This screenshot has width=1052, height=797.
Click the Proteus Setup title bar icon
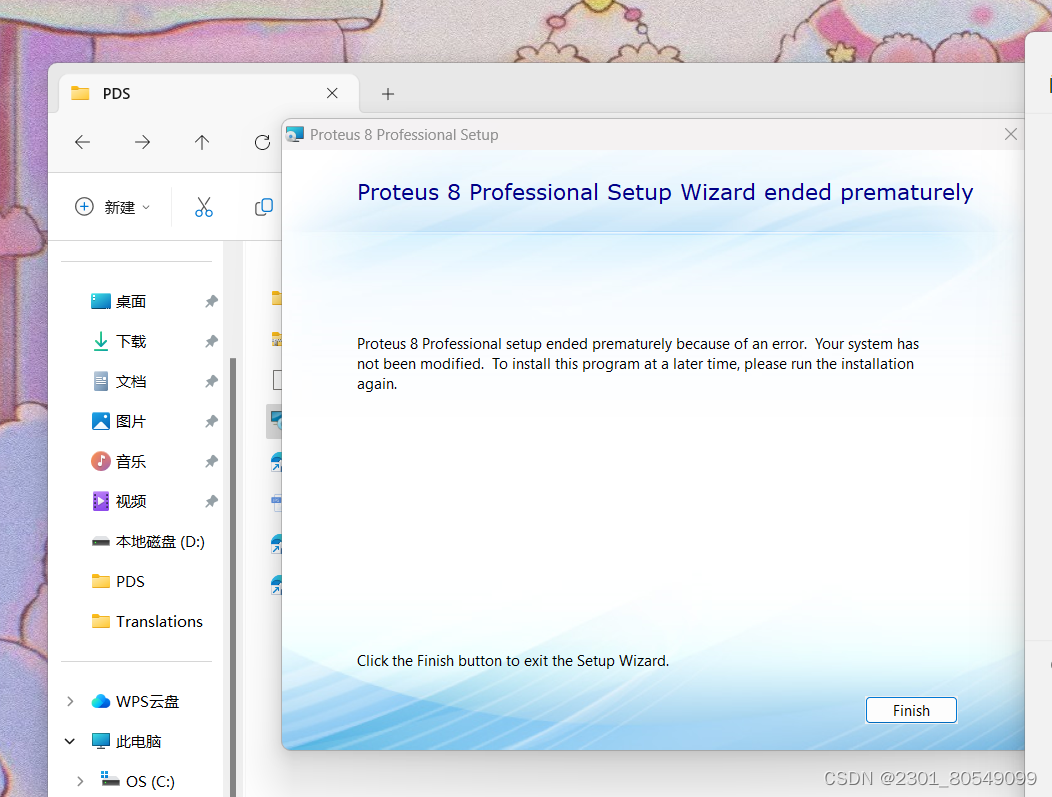click(x=295, y=135)
